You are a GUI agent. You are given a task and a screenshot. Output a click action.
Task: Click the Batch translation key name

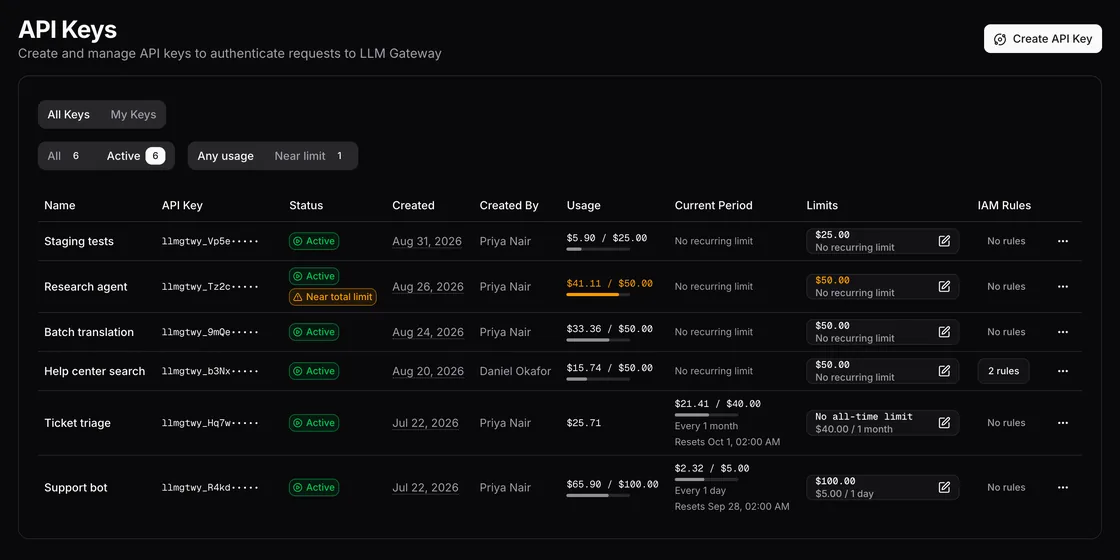pos(89,332)
